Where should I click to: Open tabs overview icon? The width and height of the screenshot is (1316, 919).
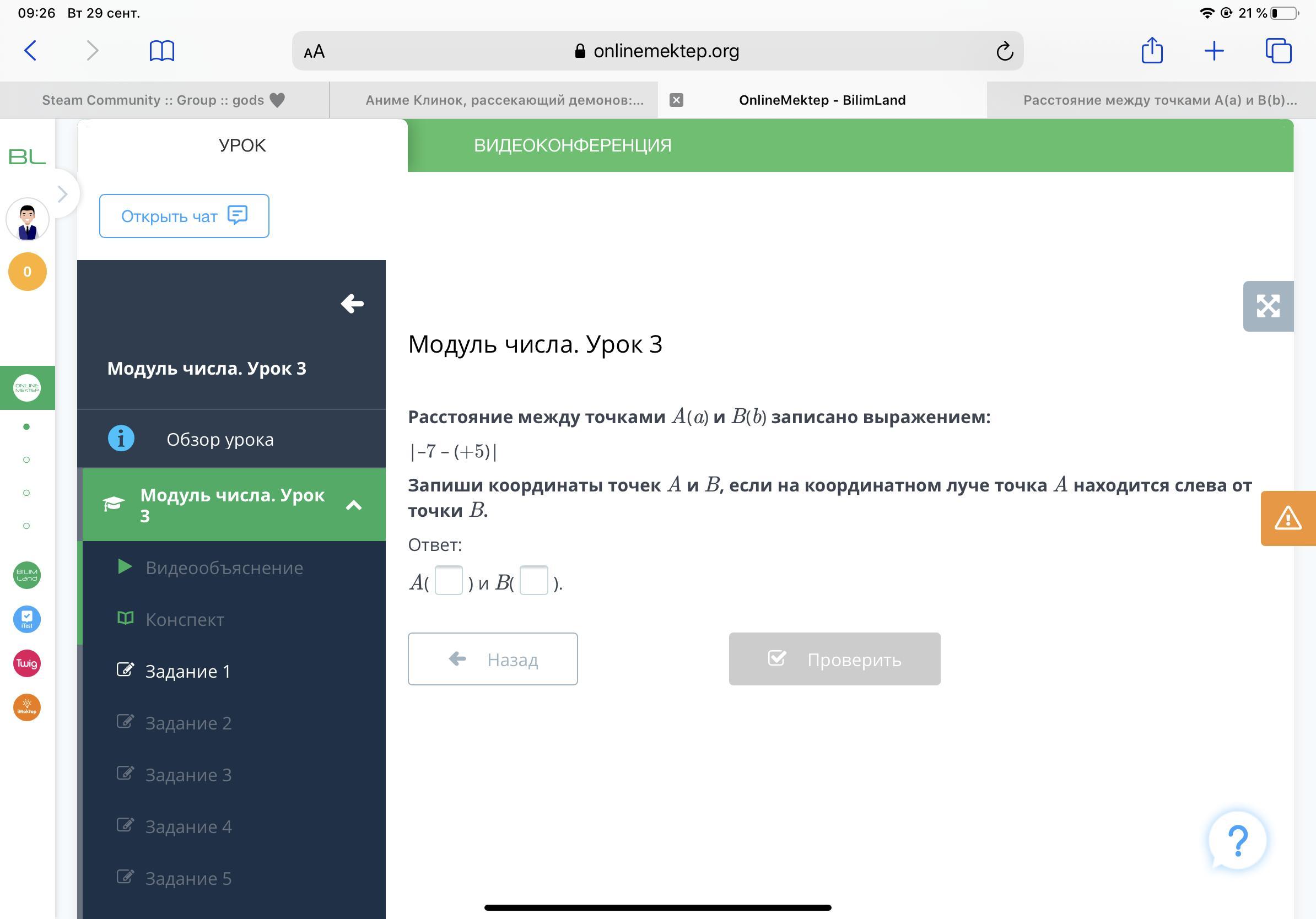(x=1278, y=51)
